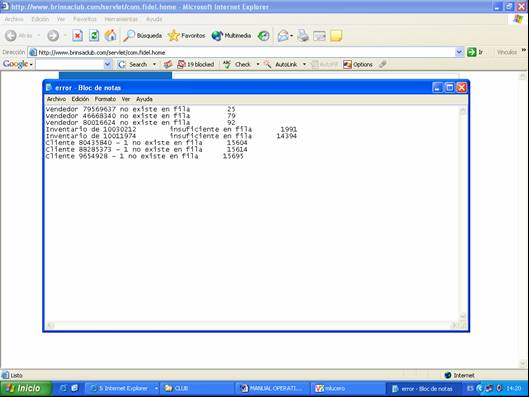The height and width of the screenshot is (397, 529).
Task: Click the Check spelling button
Action: 237,64
